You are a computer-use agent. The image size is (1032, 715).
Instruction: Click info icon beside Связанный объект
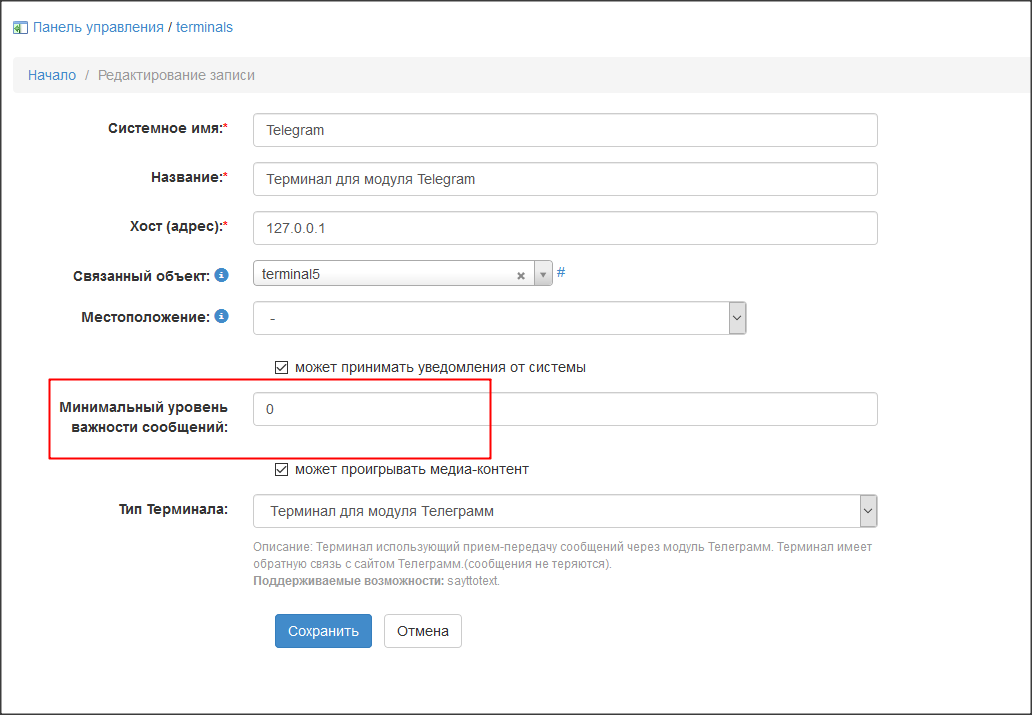[222, 275]
